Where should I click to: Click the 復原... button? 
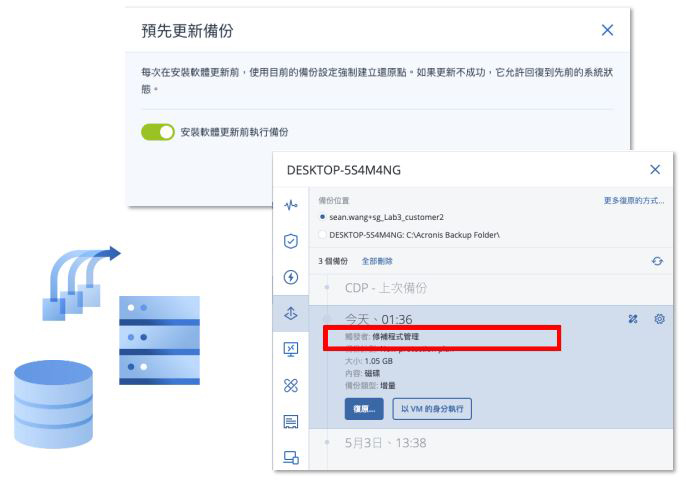point(364,409)
